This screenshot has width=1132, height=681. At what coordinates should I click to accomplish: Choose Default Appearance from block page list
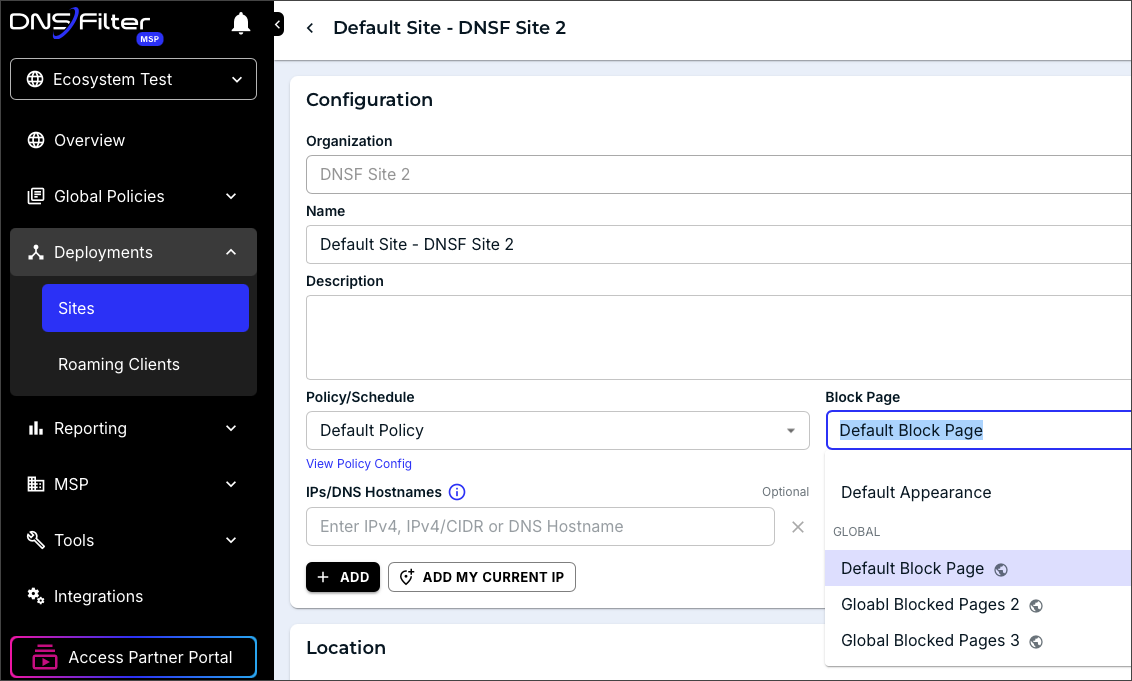[x=916, y=492]
